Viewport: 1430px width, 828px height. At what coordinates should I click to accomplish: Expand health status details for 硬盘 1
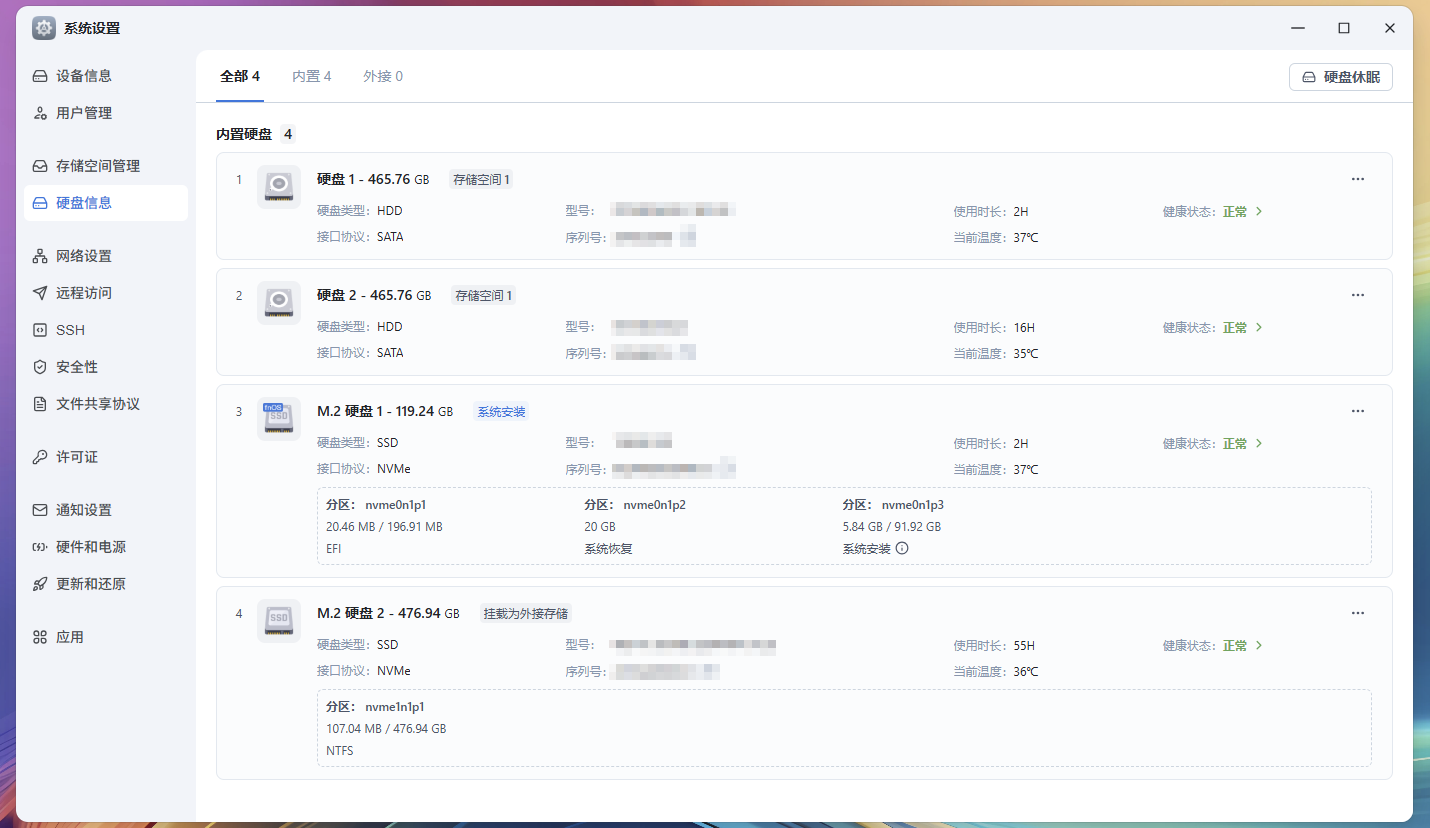pos(1259,212)
